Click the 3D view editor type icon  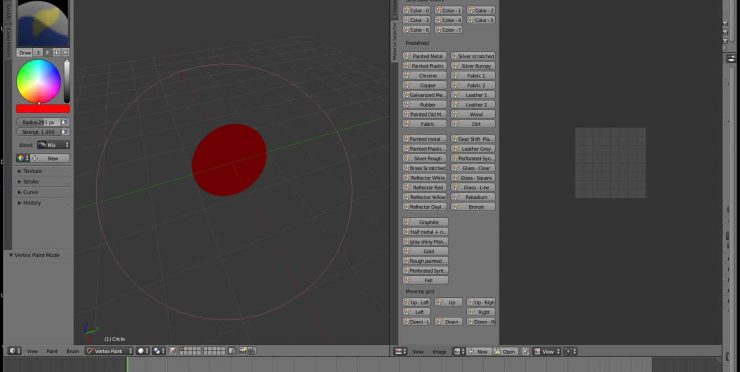15,351
